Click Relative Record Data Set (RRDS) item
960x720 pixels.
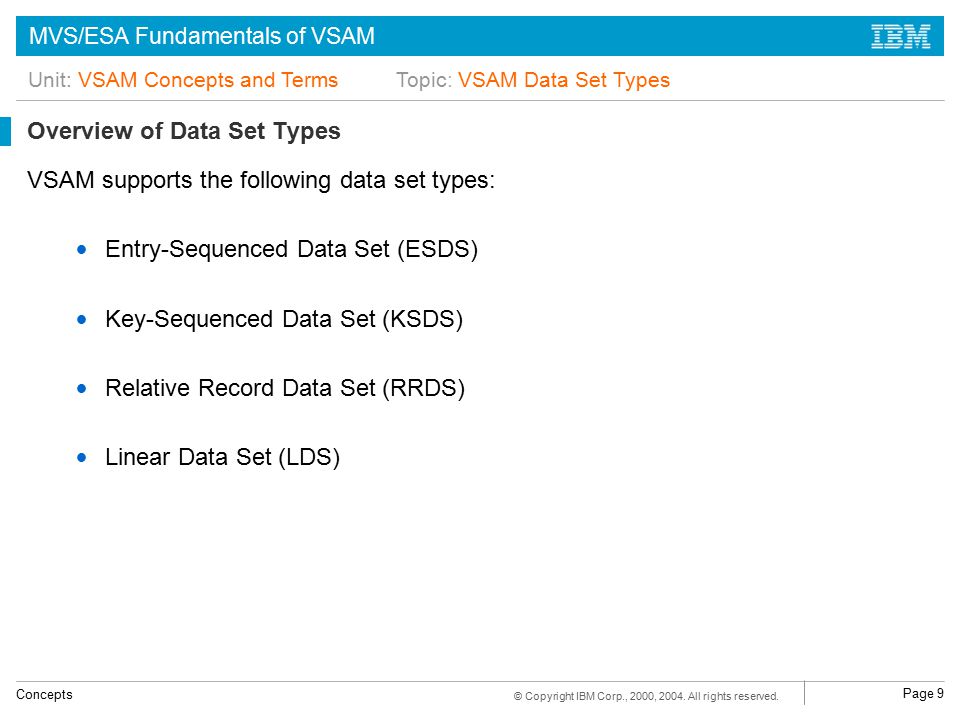[285, 388]
